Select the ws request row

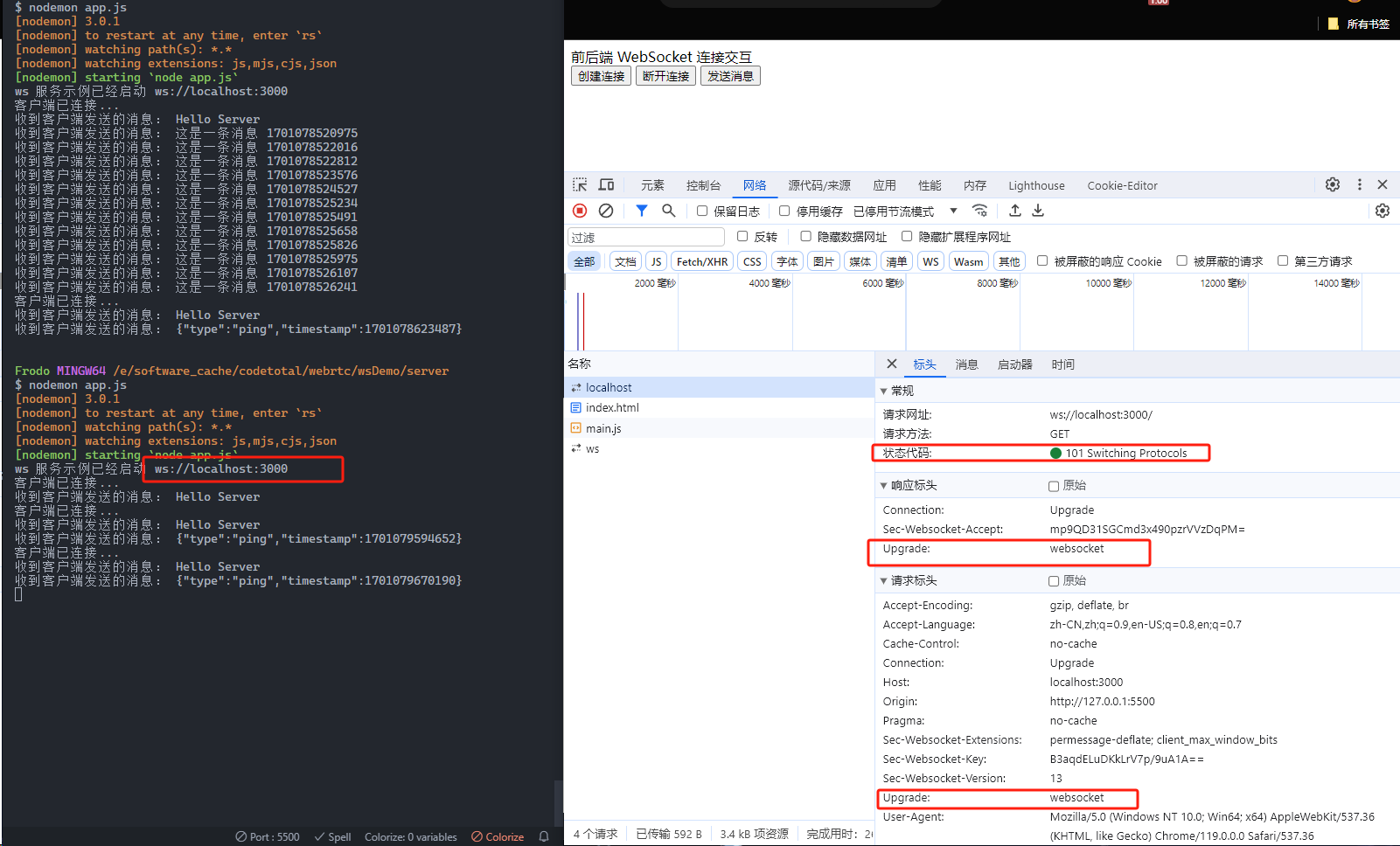[x=720, y=448]
